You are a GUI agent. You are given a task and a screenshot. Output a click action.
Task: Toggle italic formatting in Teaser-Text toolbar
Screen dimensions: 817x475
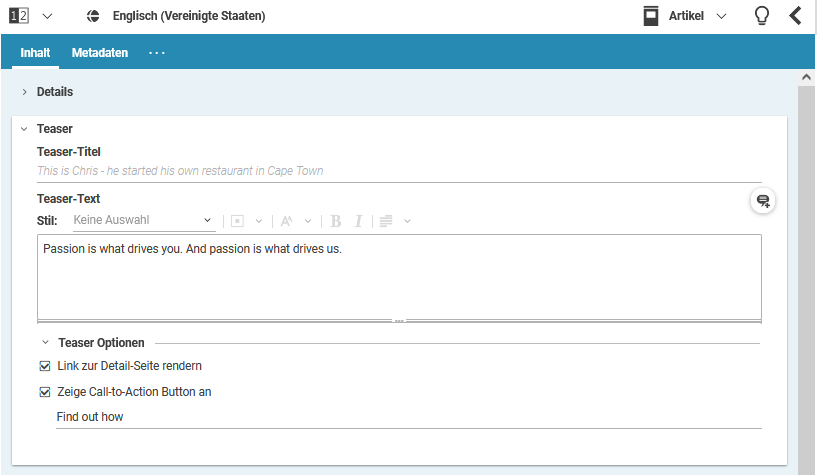[x=358, y=221]
